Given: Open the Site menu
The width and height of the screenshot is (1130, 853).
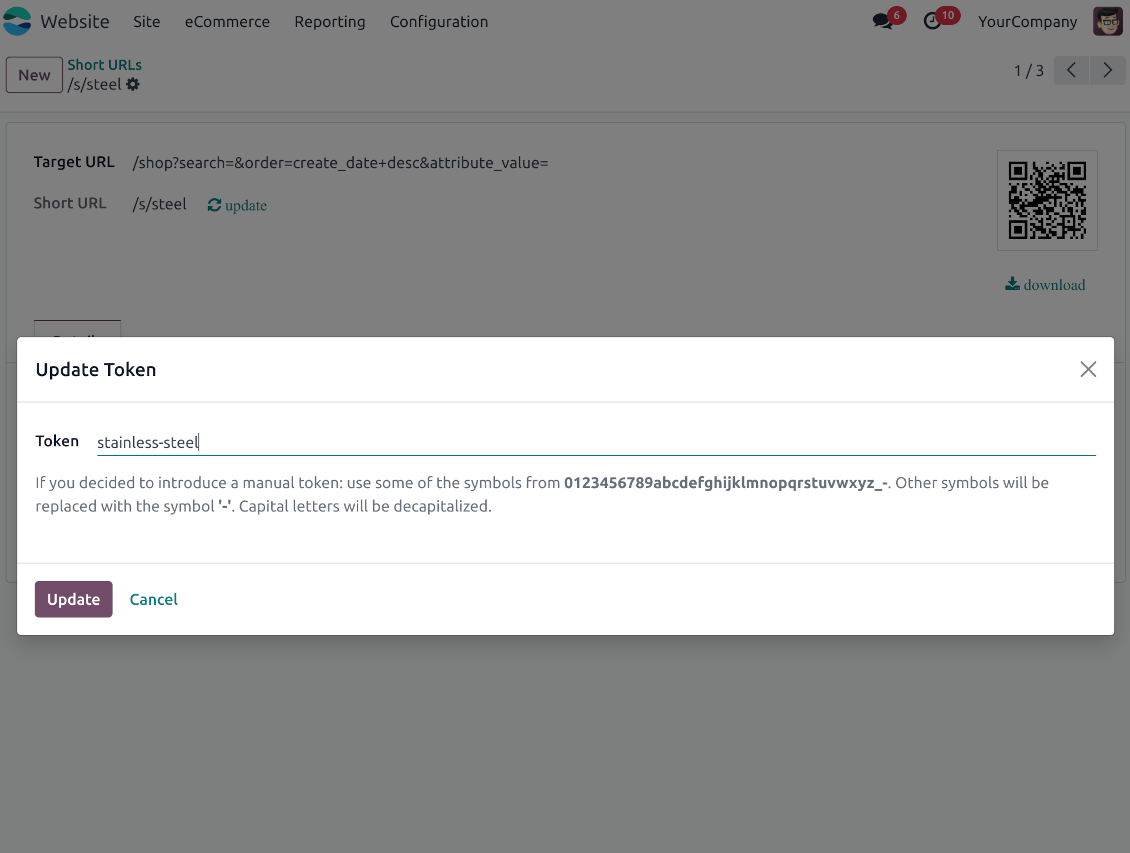Looking at the screenshot, I should point(147,21).
